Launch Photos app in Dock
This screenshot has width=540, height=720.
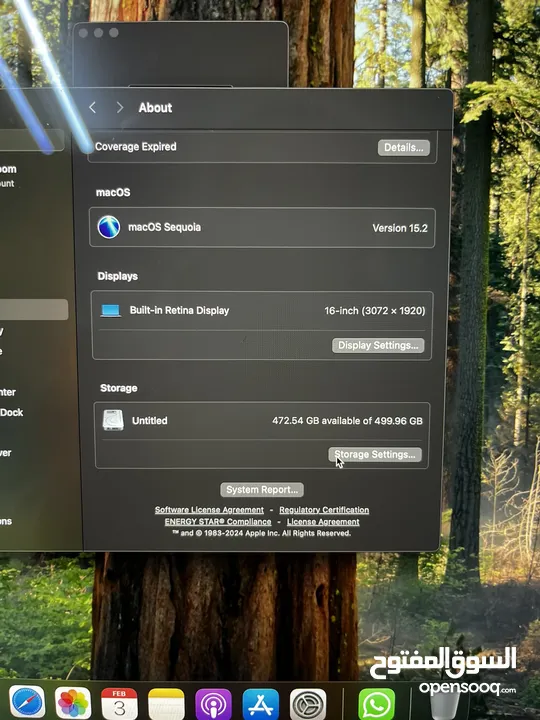[x=73, y=703]
